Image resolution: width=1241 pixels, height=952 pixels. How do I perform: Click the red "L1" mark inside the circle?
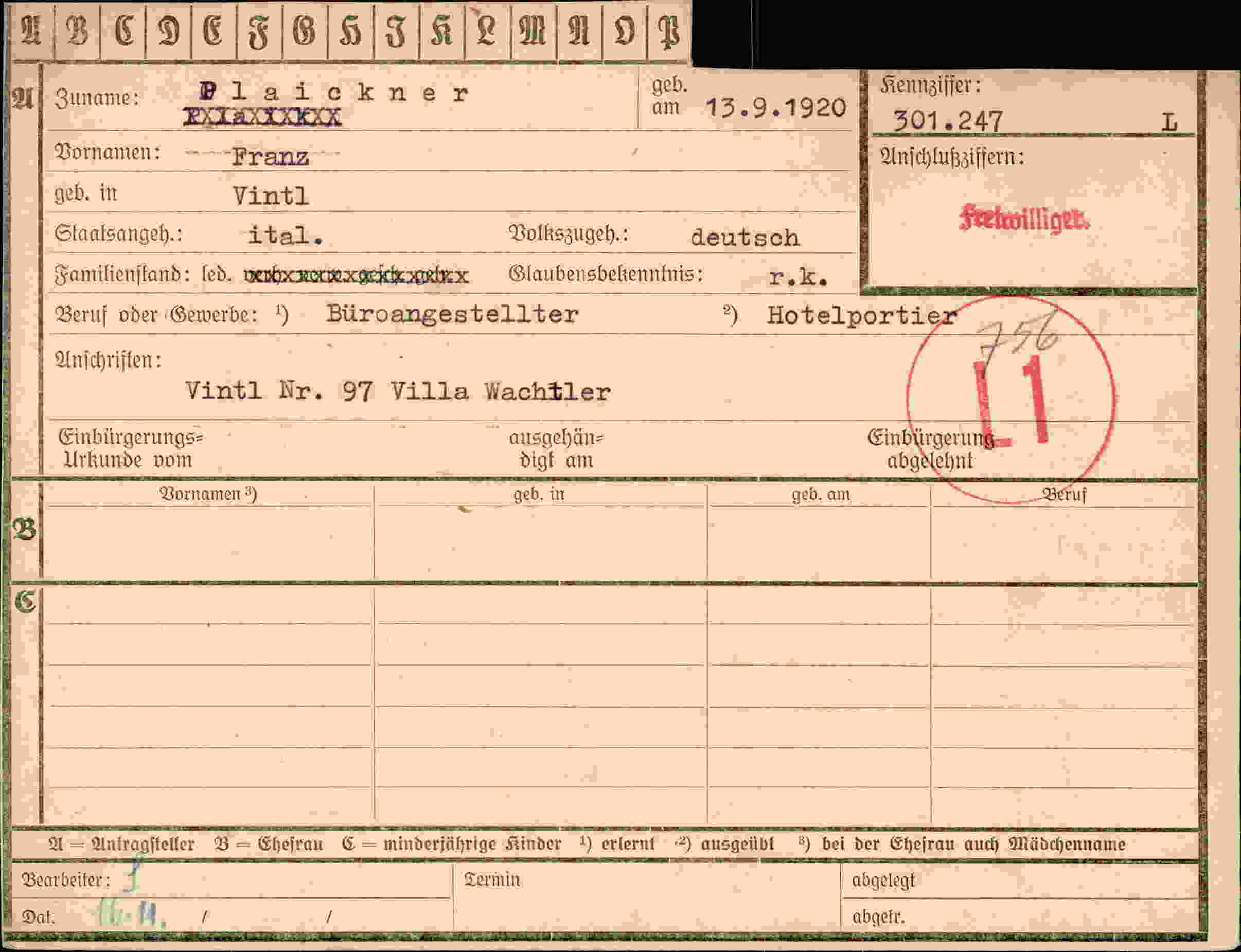click(x=1012, y=402)
